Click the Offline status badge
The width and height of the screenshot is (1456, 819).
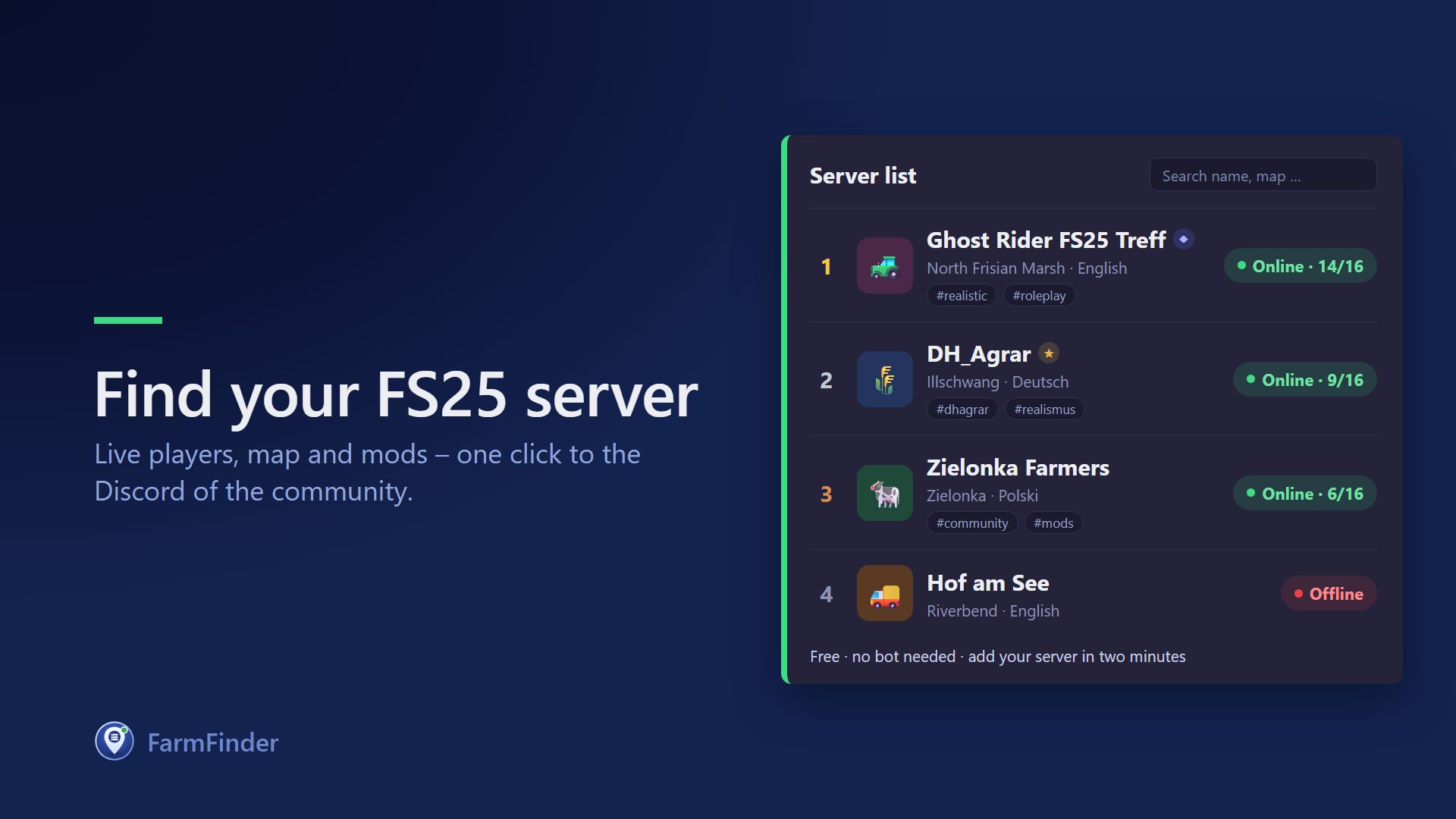click(1329, 594)
